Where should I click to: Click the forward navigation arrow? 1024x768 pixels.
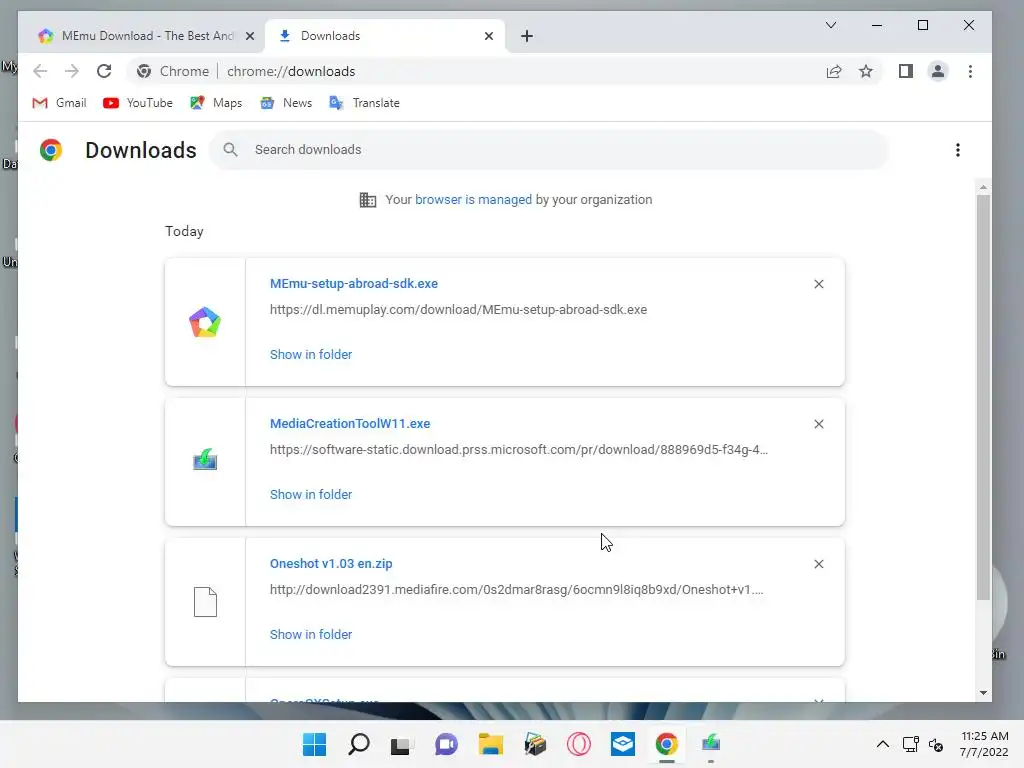pyautogui.click(x=72, y=71)
